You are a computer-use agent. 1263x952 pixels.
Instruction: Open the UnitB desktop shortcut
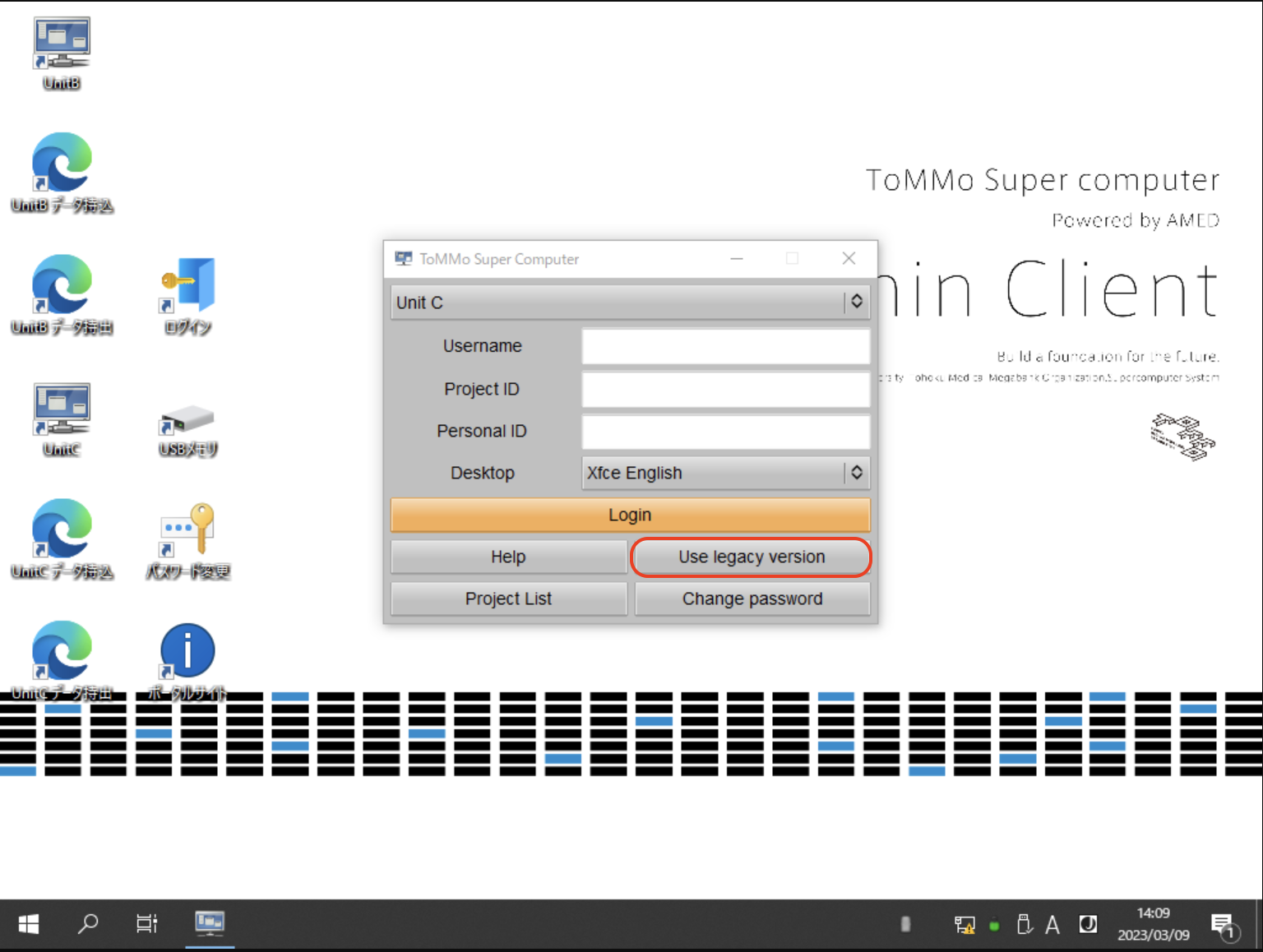coord(62,45)
